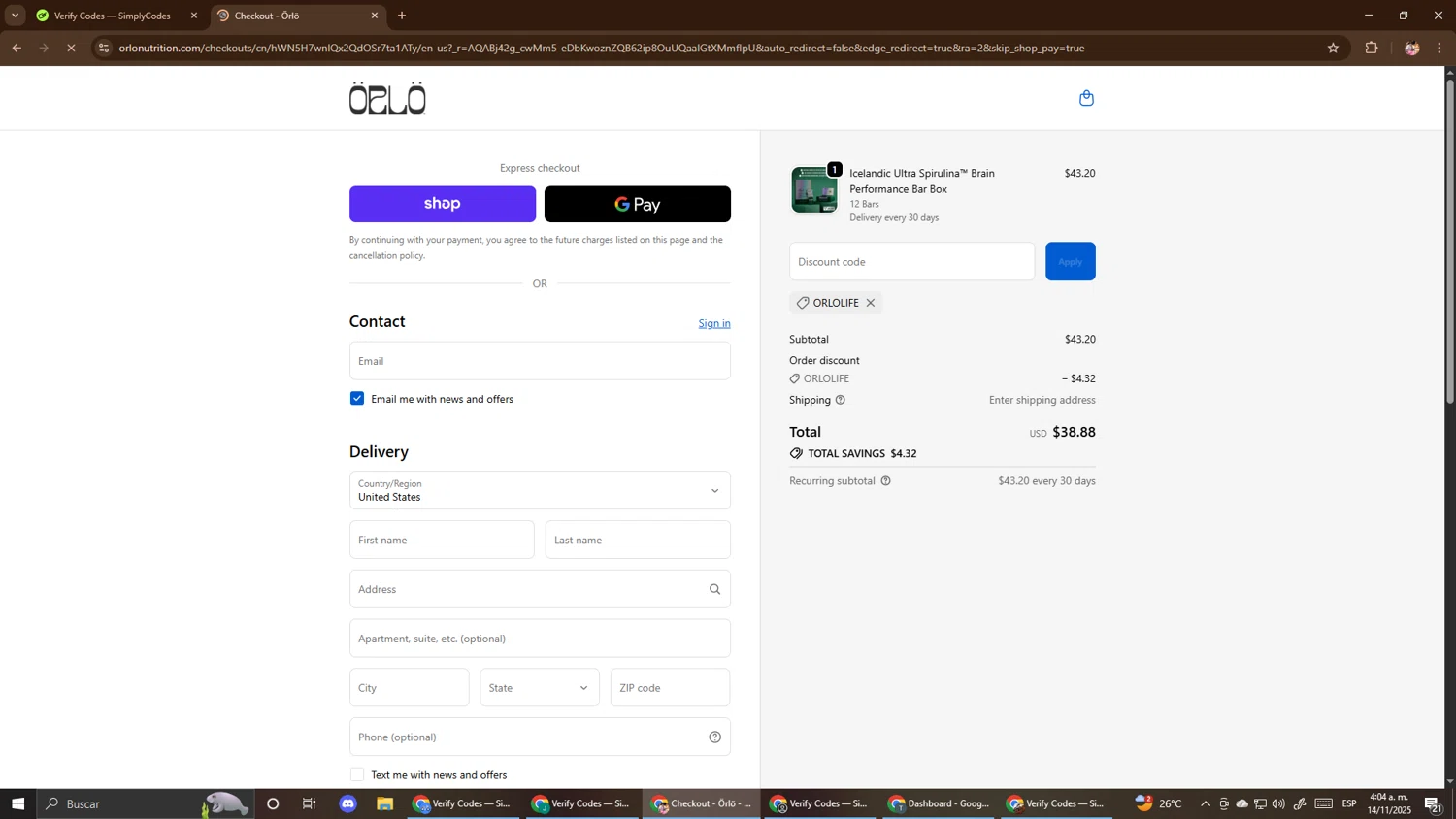Click the taskbar Buscar search box
The height and width of the screenshot is (819, 1456).
(x=146, y=803)
